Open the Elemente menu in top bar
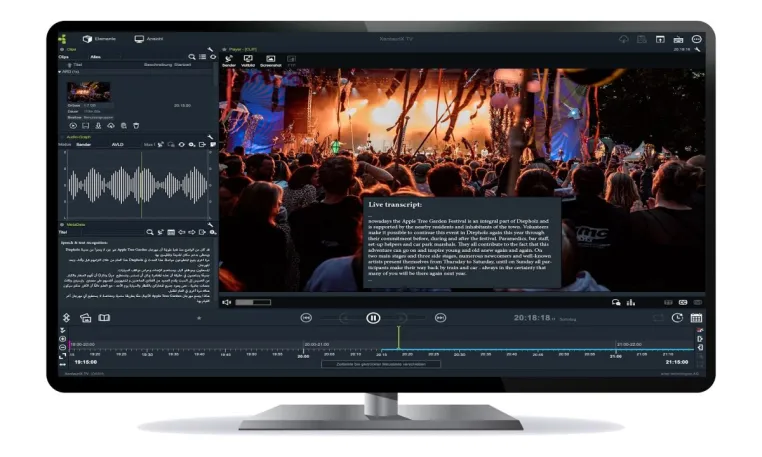 99,39
